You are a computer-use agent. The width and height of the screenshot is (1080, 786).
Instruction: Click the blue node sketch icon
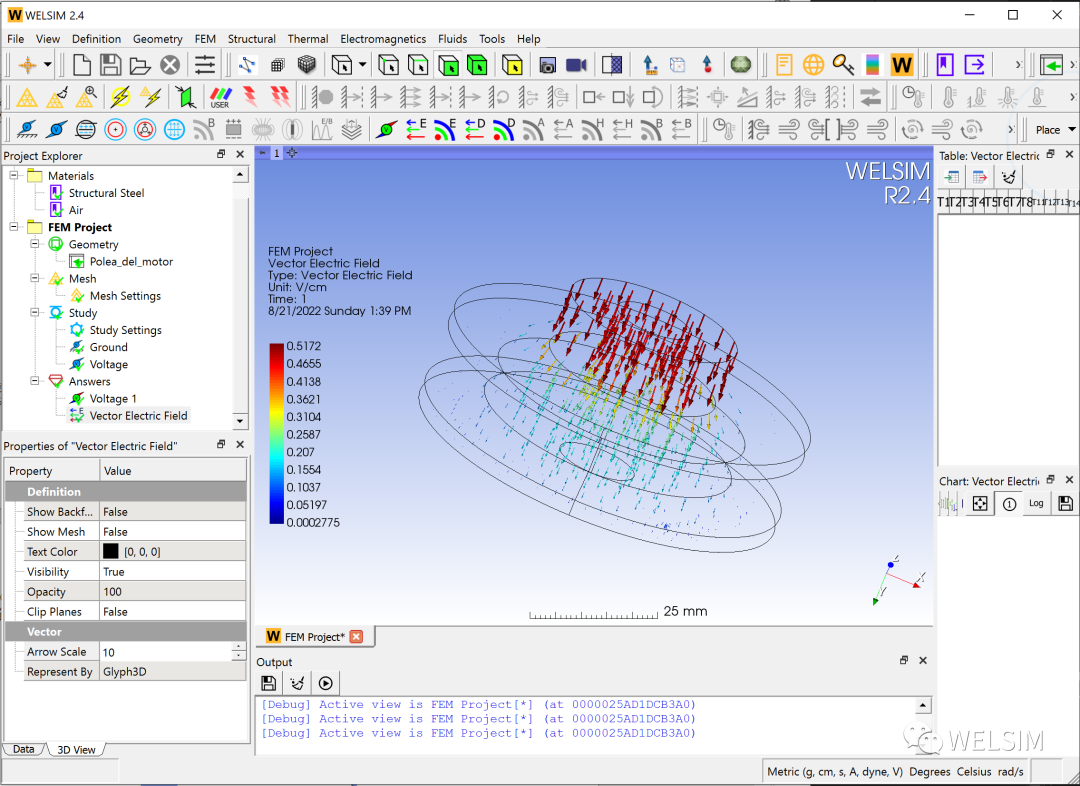247,65
